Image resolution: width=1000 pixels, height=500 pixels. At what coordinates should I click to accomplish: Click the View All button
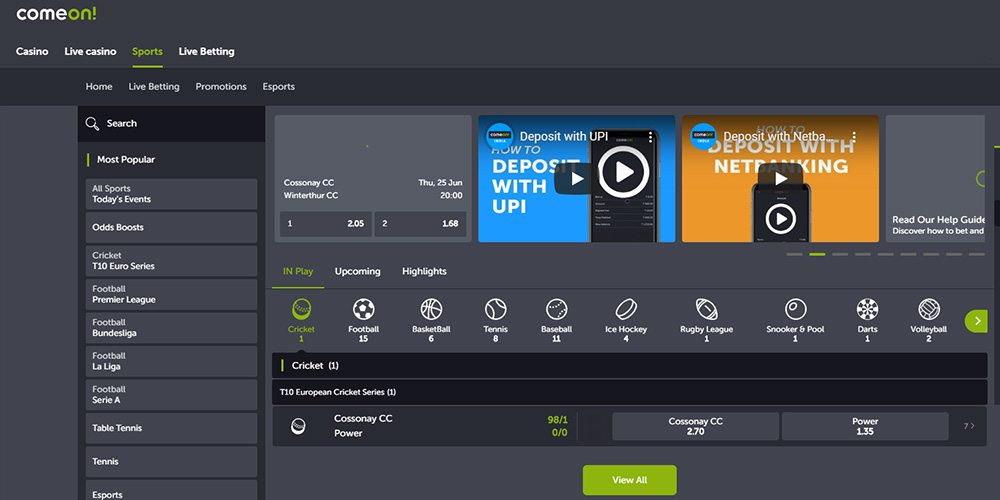[x=629, y=480]
